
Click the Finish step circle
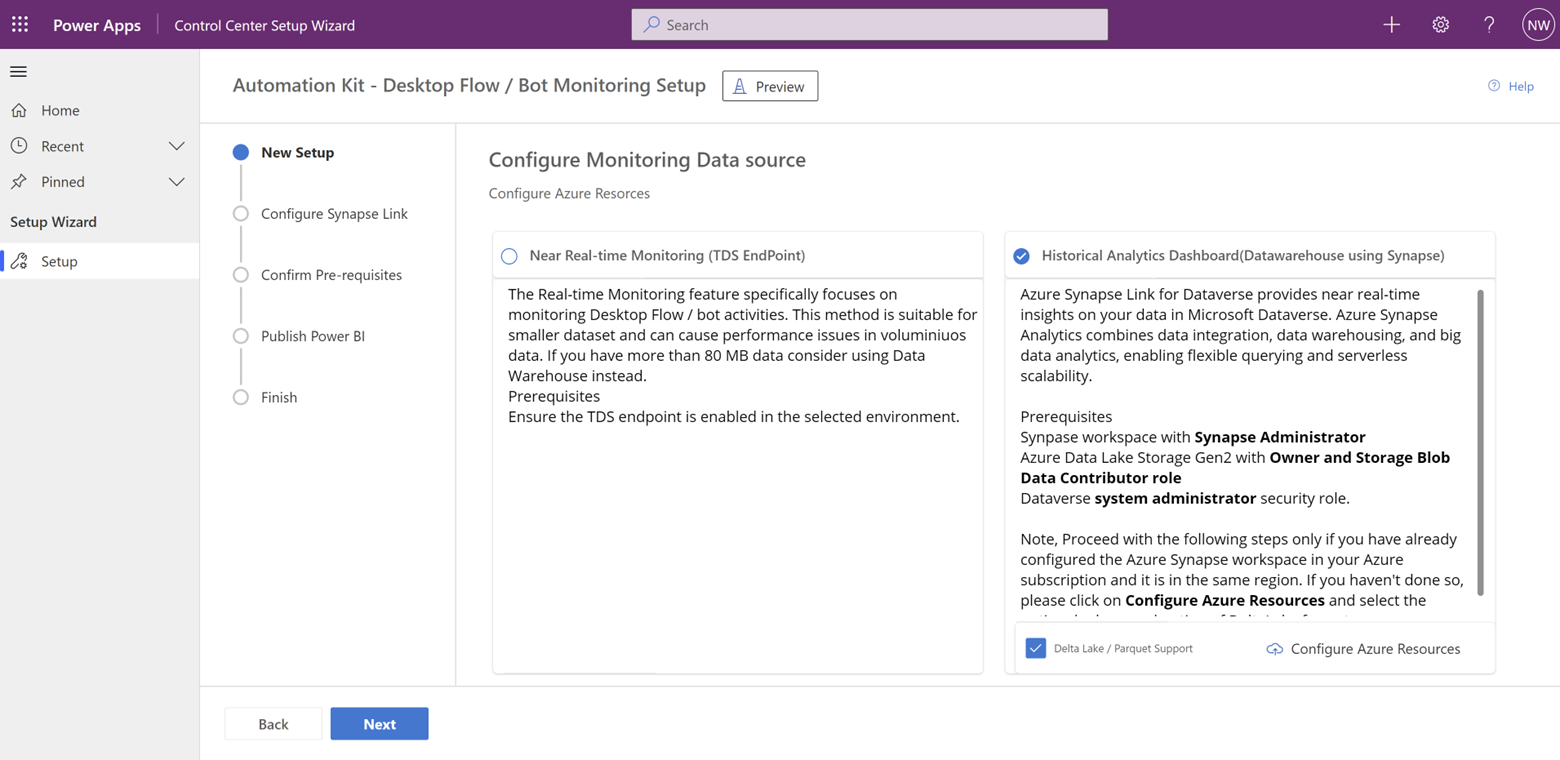[240, 397]
